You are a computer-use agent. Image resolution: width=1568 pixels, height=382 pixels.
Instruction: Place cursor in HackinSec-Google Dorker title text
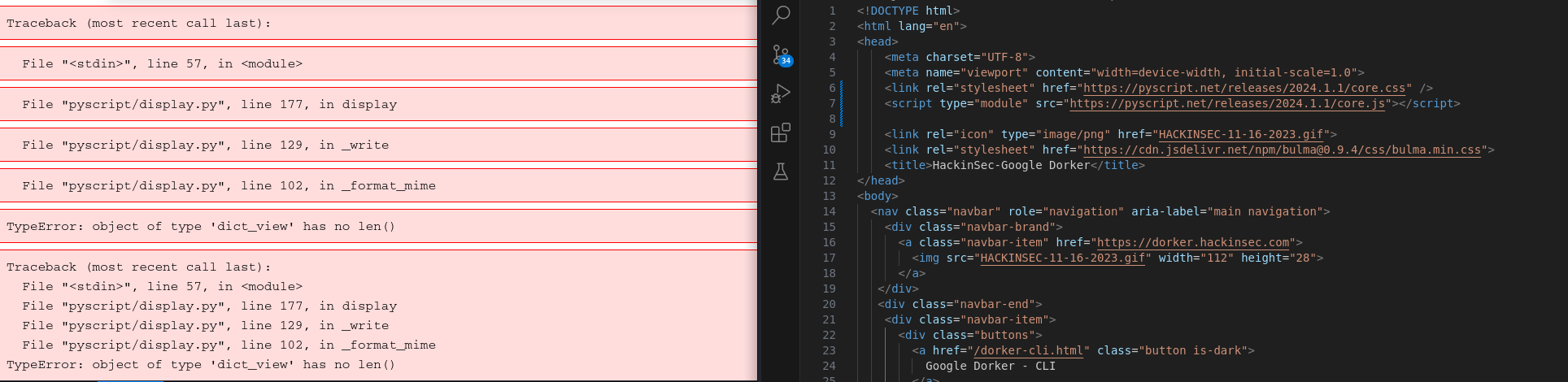[x=1010, y=165]
